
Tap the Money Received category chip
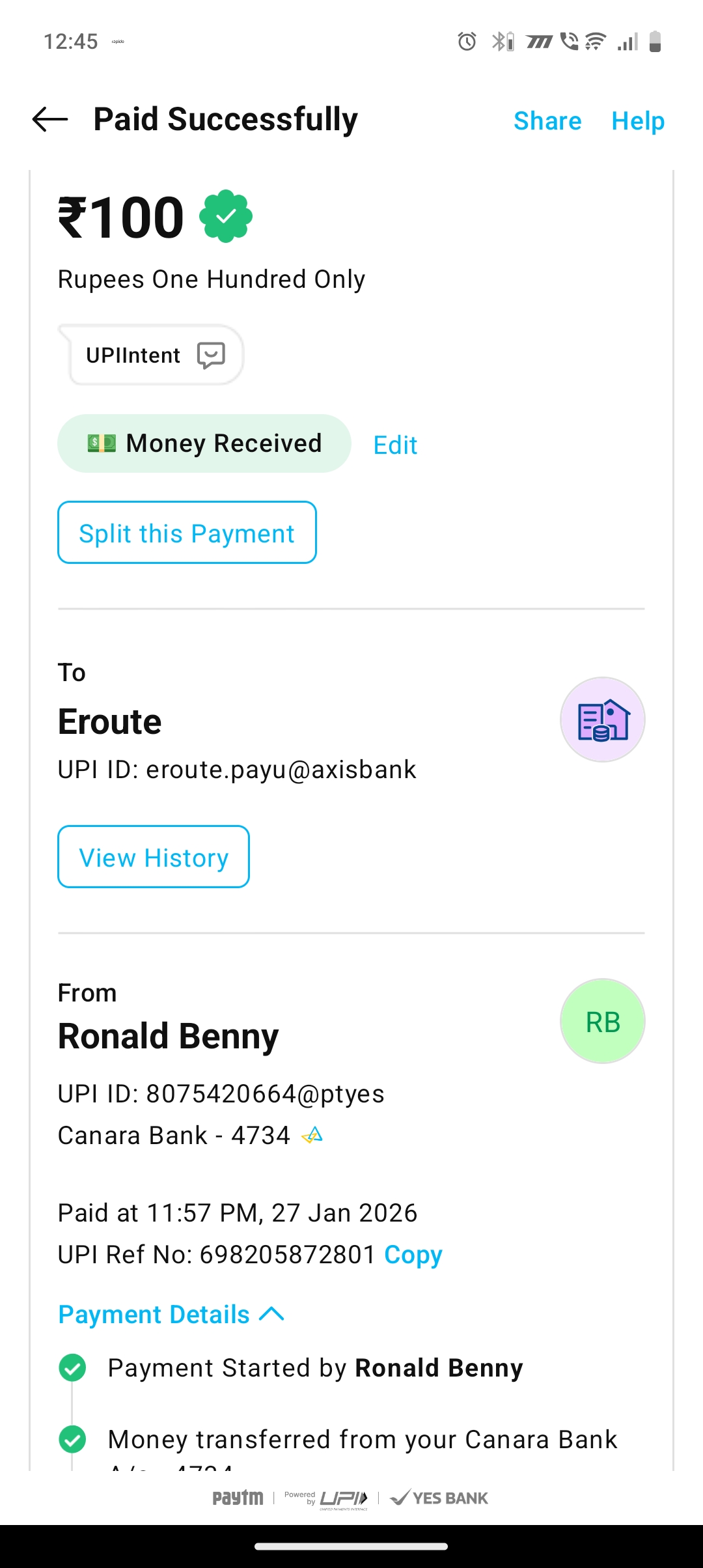(x=204, y=443)
